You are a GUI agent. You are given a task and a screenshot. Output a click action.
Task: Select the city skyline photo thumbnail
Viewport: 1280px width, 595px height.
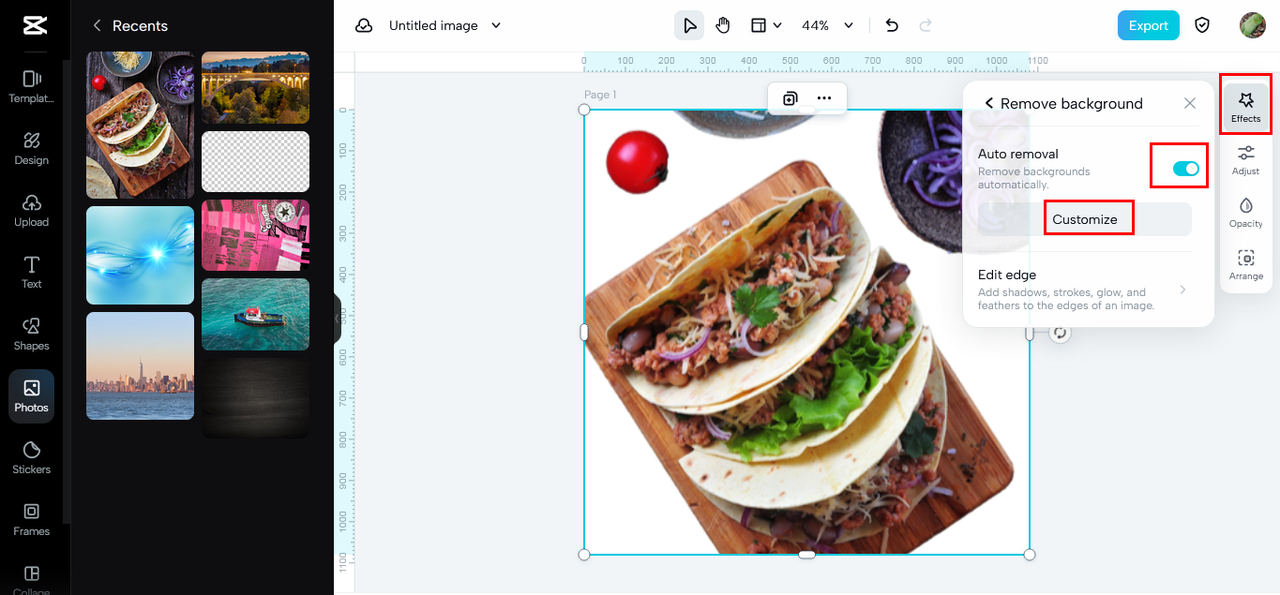click(x=140, y=365)
